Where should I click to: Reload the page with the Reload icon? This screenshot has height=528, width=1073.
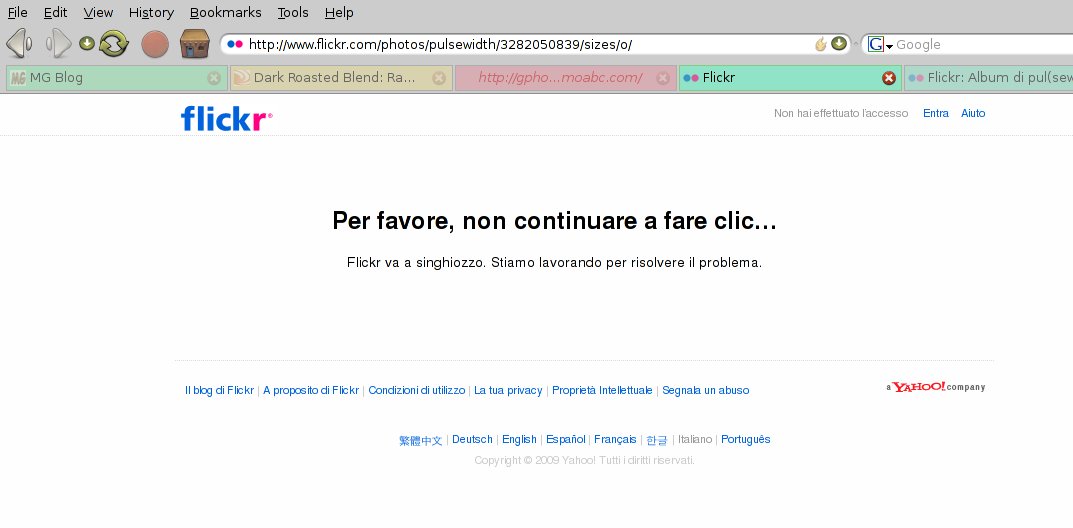(x=114, y=44)
